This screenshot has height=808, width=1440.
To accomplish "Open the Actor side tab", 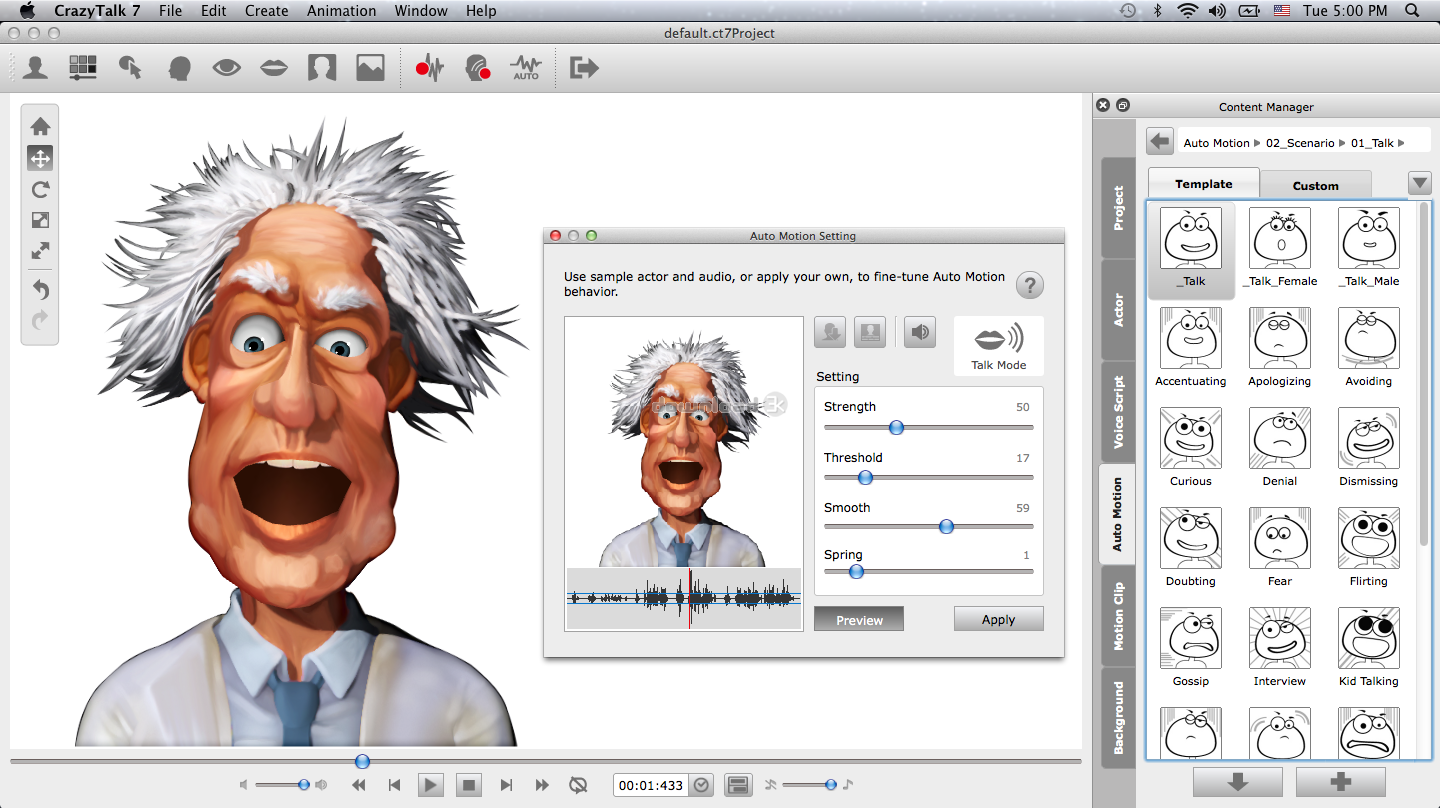I will click(1118, 310).
